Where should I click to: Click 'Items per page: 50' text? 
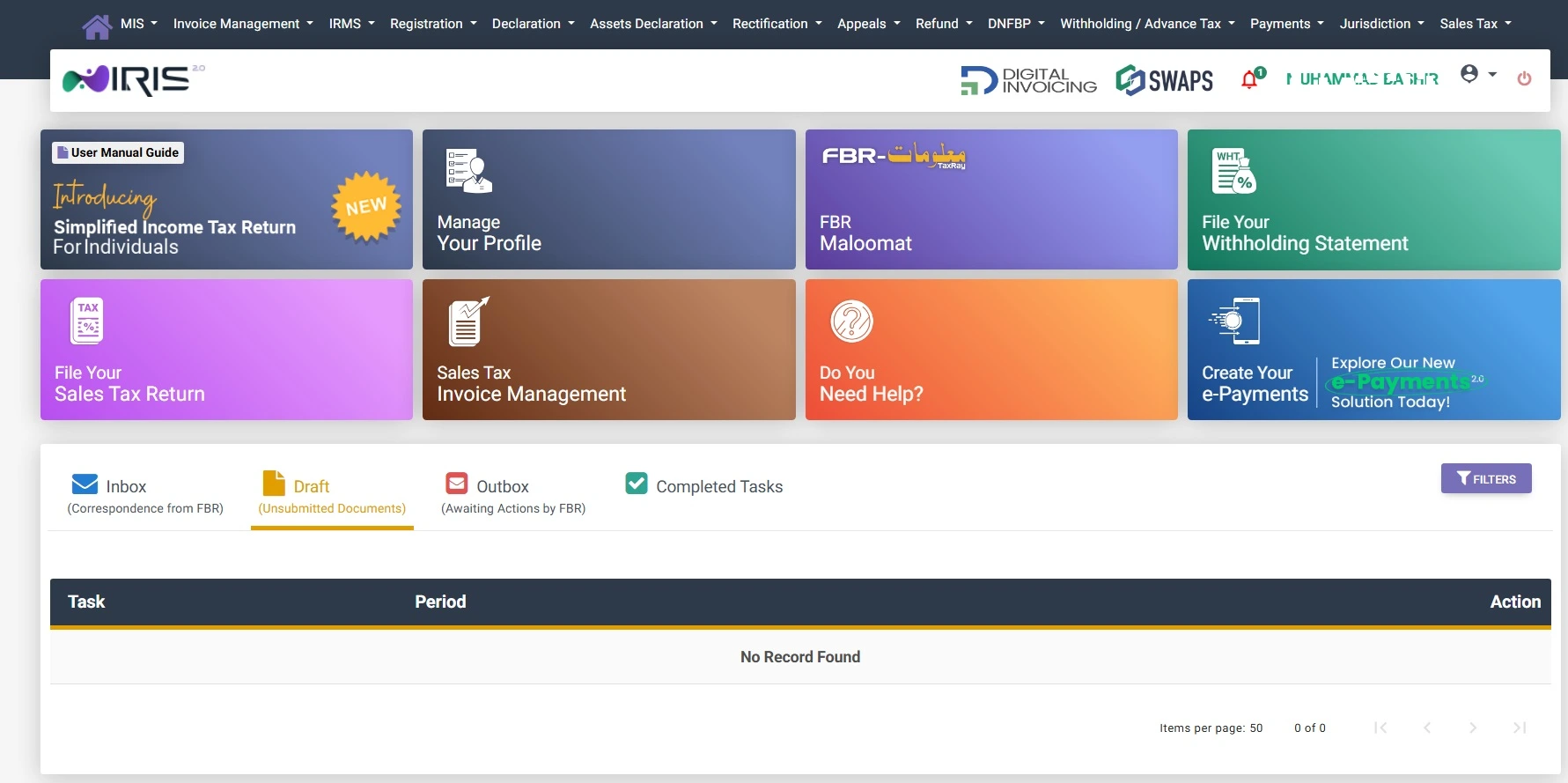coord(1211,728)
